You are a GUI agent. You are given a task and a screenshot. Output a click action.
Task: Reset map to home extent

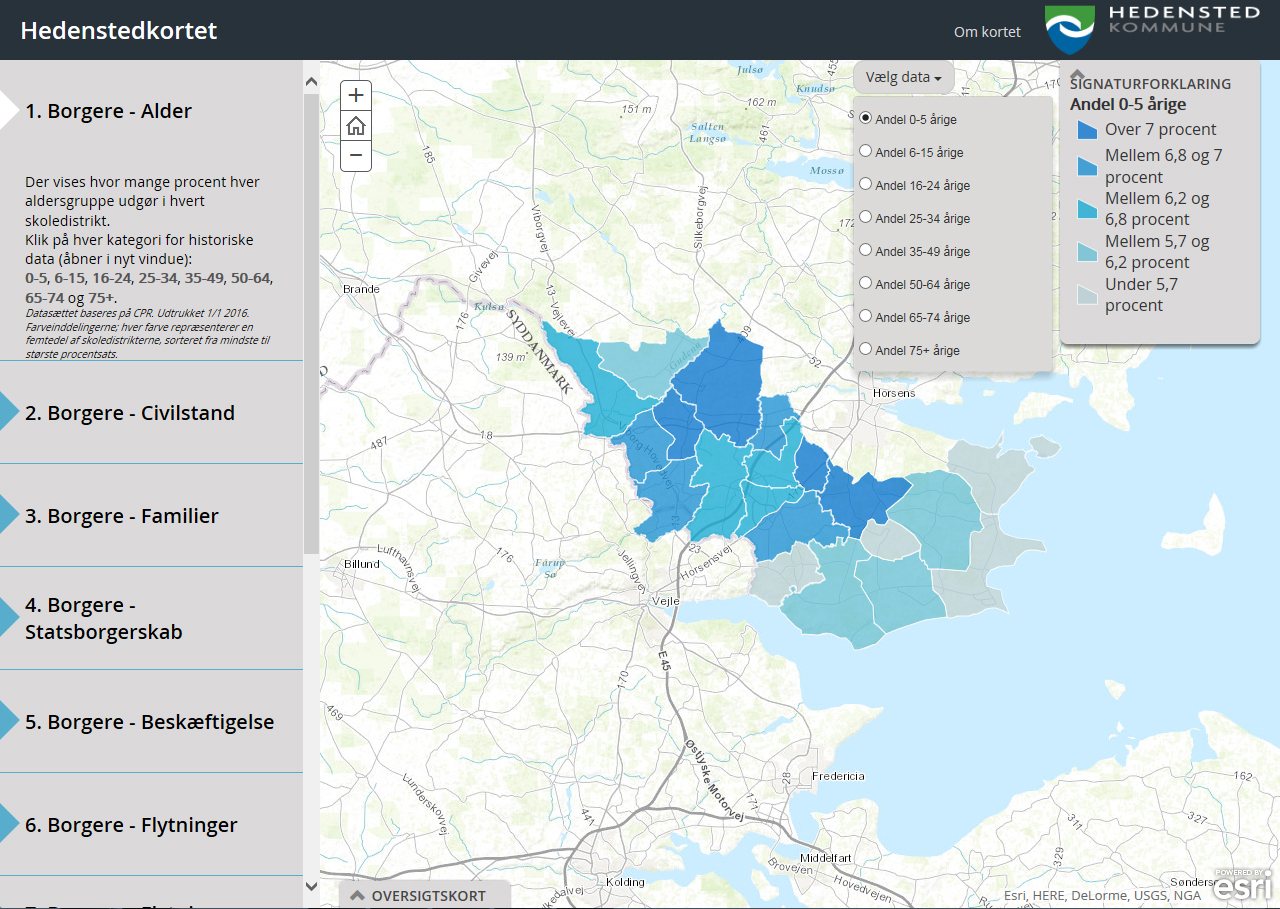pyautogui.click(x=356, y=126)
